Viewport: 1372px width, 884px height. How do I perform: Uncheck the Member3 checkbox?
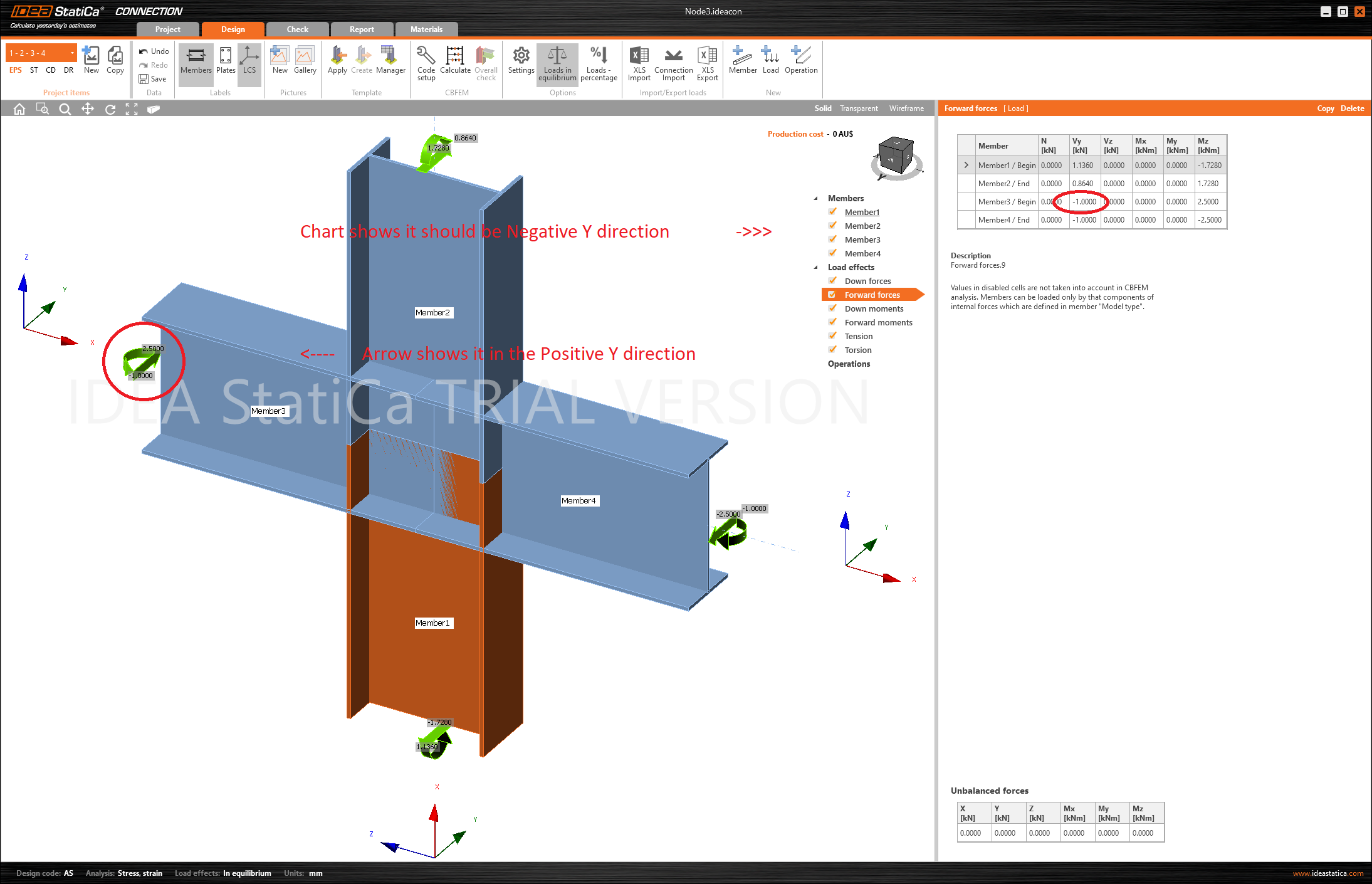(832, 239)
